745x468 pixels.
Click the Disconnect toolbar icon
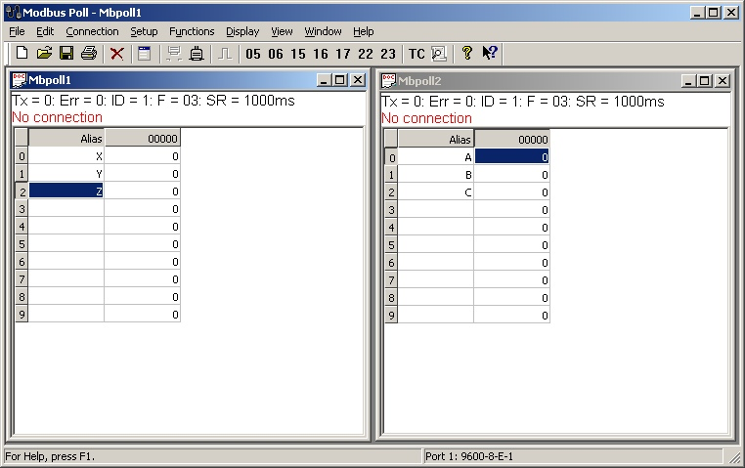[196, 54]
